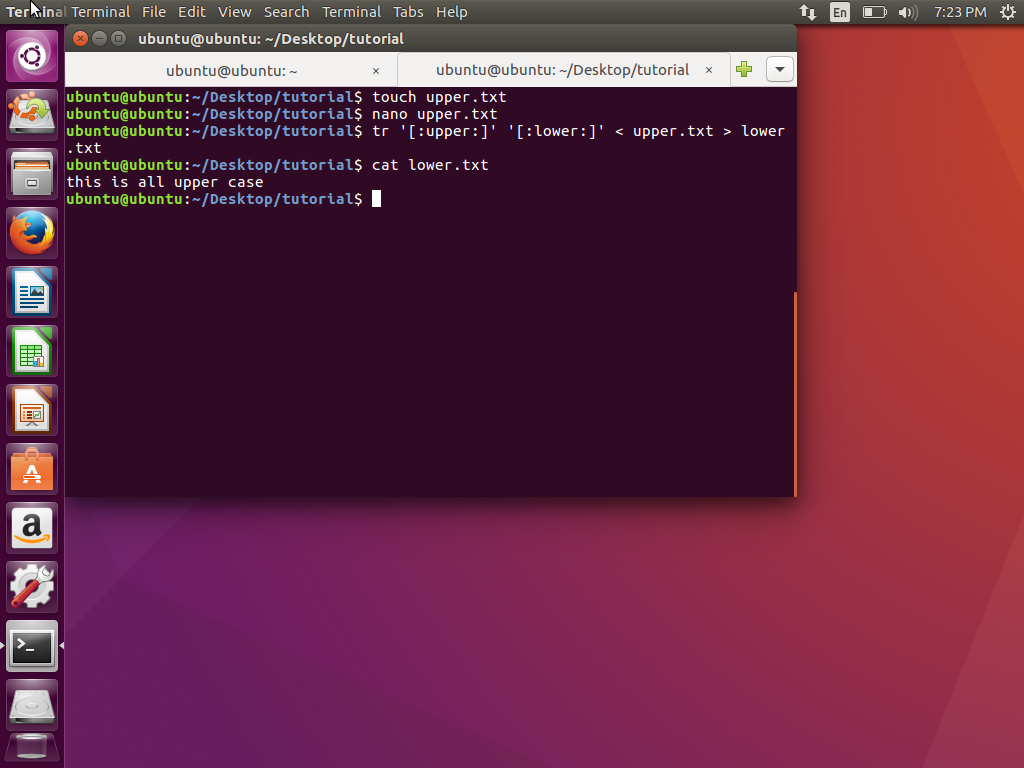This screenshot has height=768, width=1024.
Task: Open System Settings from the launcher
Action: (x=31, y=587)
